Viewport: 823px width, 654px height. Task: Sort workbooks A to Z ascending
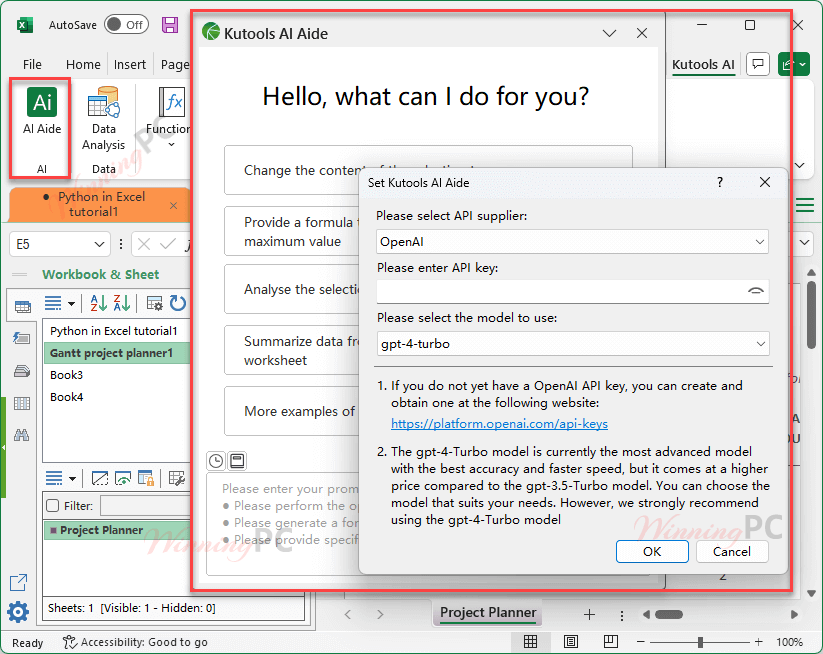pos(98,303)
